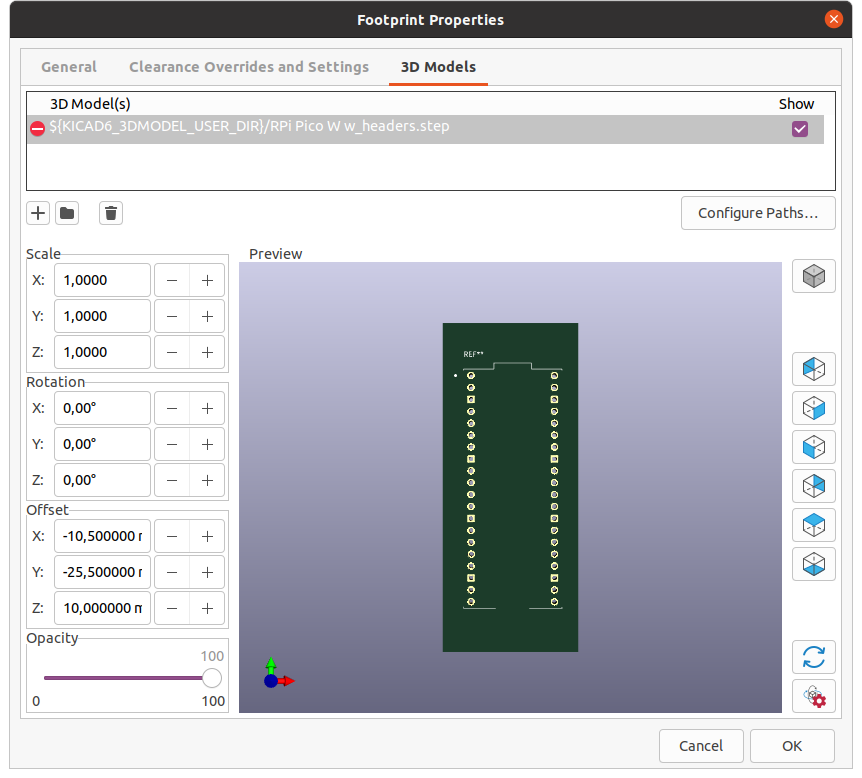Decrease Rotation Z with minus button

pyautogui.click(x=172, y=480)
